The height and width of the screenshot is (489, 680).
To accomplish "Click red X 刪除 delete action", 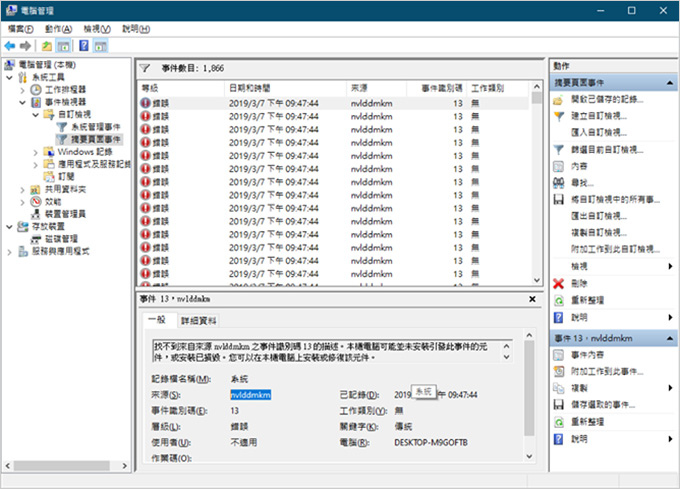I will coord(579,284).
